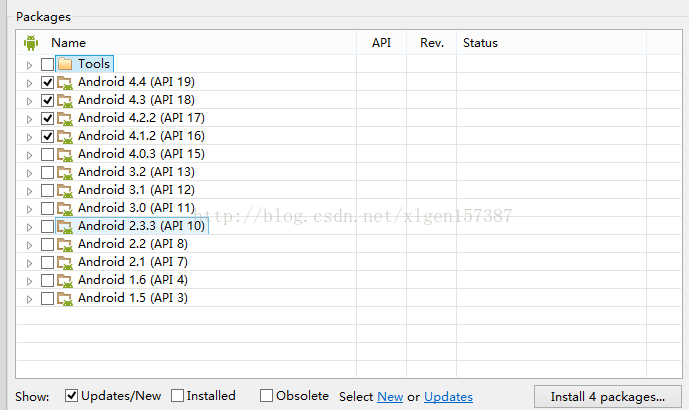
Task: Select the Android 2.3.3 (API 10) row label
Action: click(141, 226)
